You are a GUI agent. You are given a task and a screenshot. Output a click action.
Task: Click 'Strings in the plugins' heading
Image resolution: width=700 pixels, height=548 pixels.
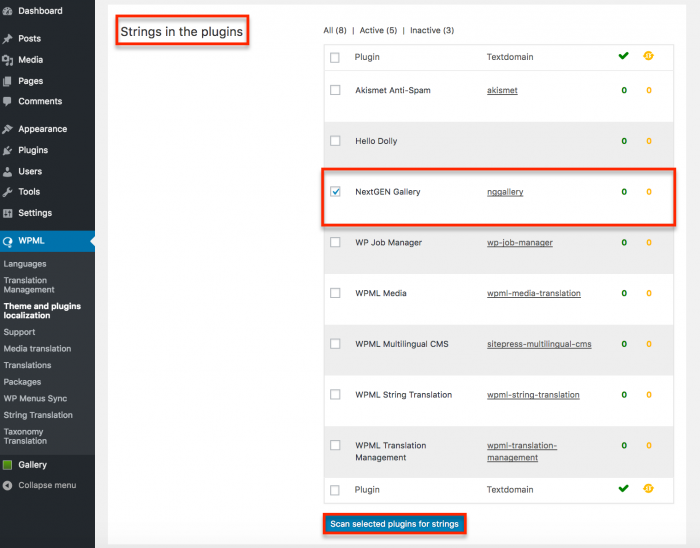click(182, 32)
